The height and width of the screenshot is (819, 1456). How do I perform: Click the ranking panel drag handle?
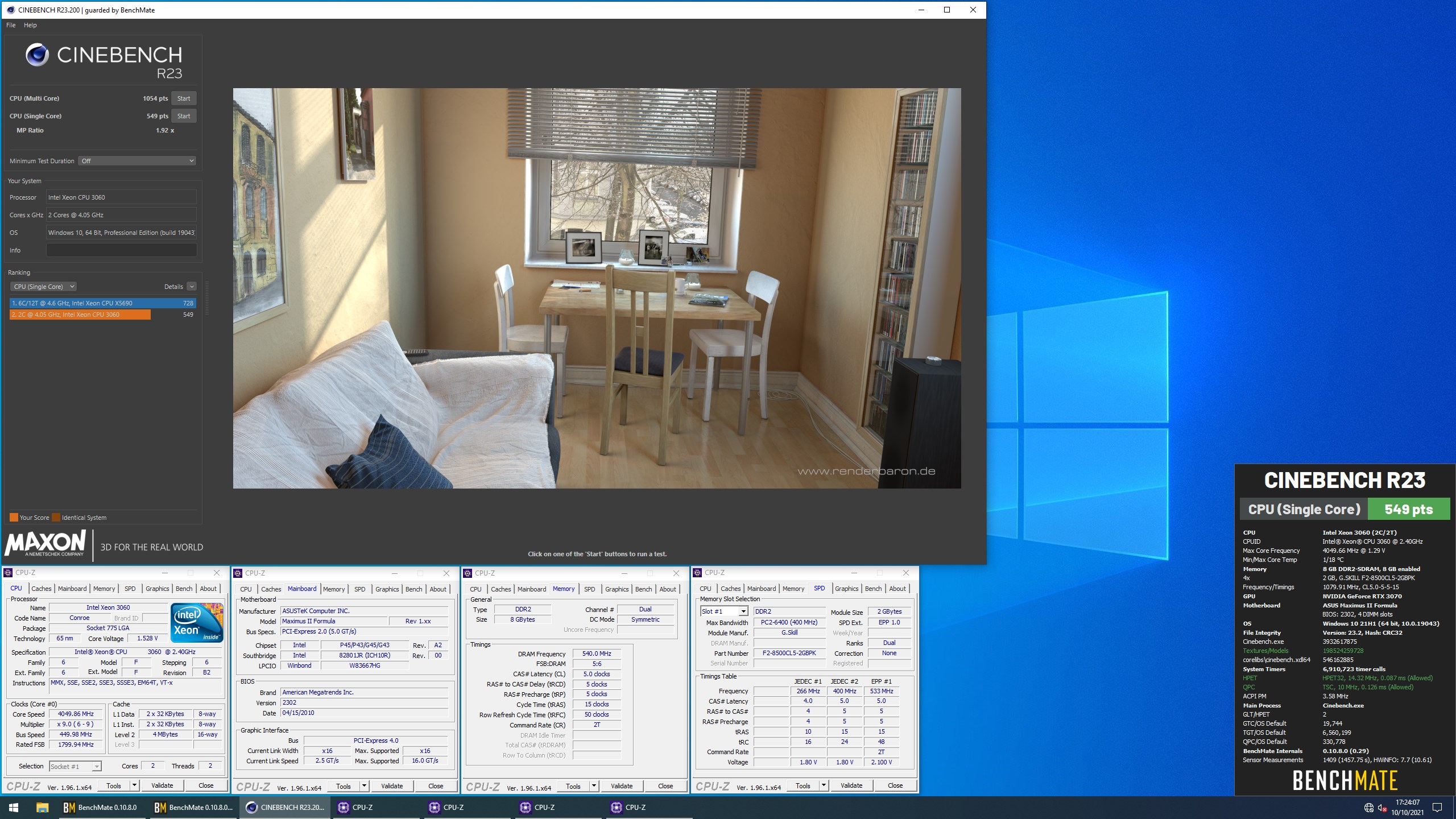click(x=207, y=298)
